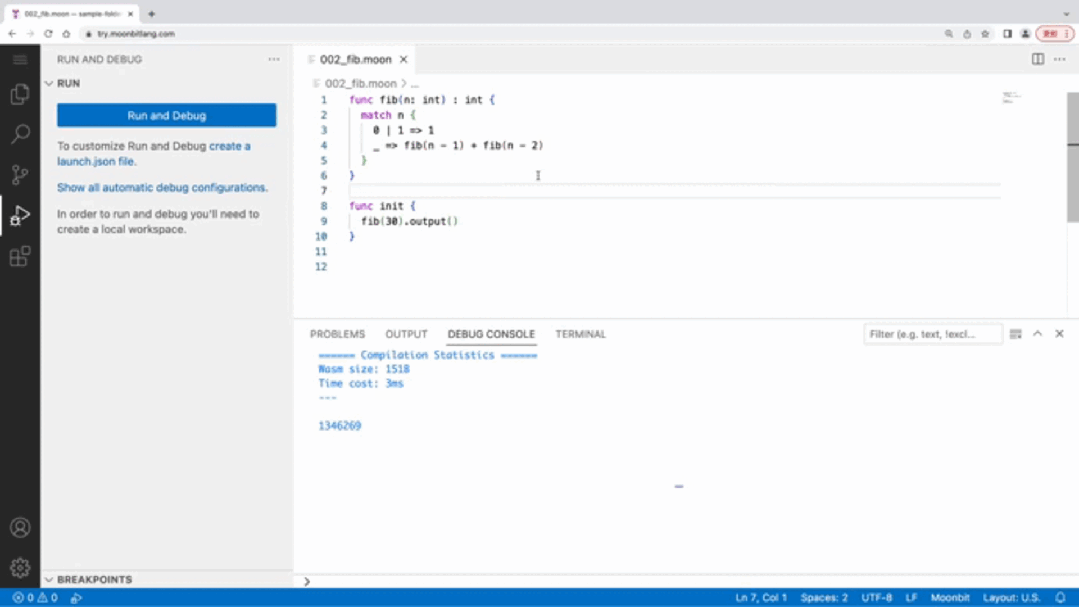Toggle browser side panel icon
Screen dimensions: 1079x607
[x=1007, y=34]
